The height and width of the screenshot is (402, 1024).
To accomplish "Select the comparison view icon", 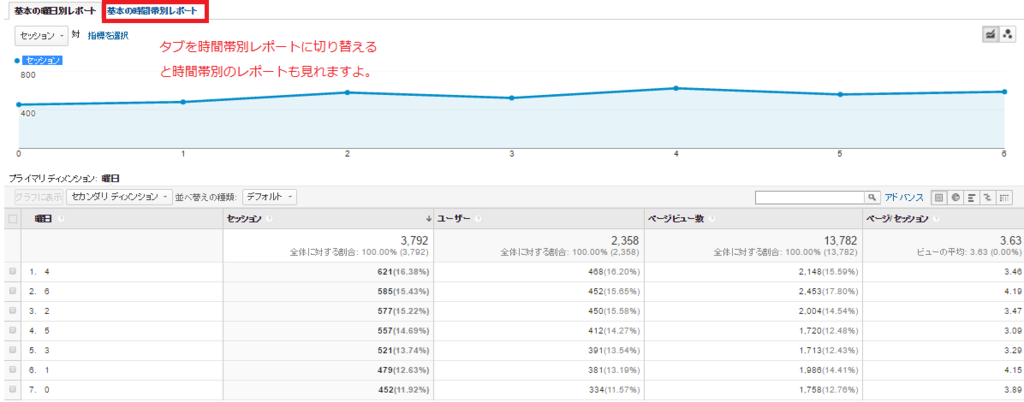I will pyautogui.click(x=988, y=197).
